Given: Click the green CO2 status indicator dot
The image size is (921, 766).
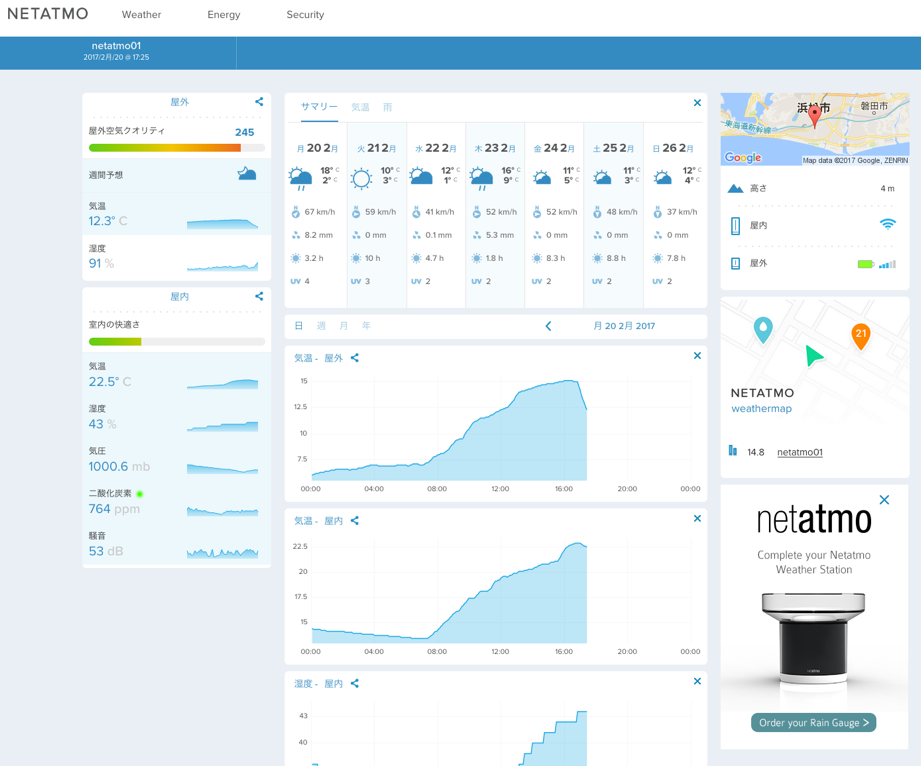Looking at the screenshot, I should point(140,493).
